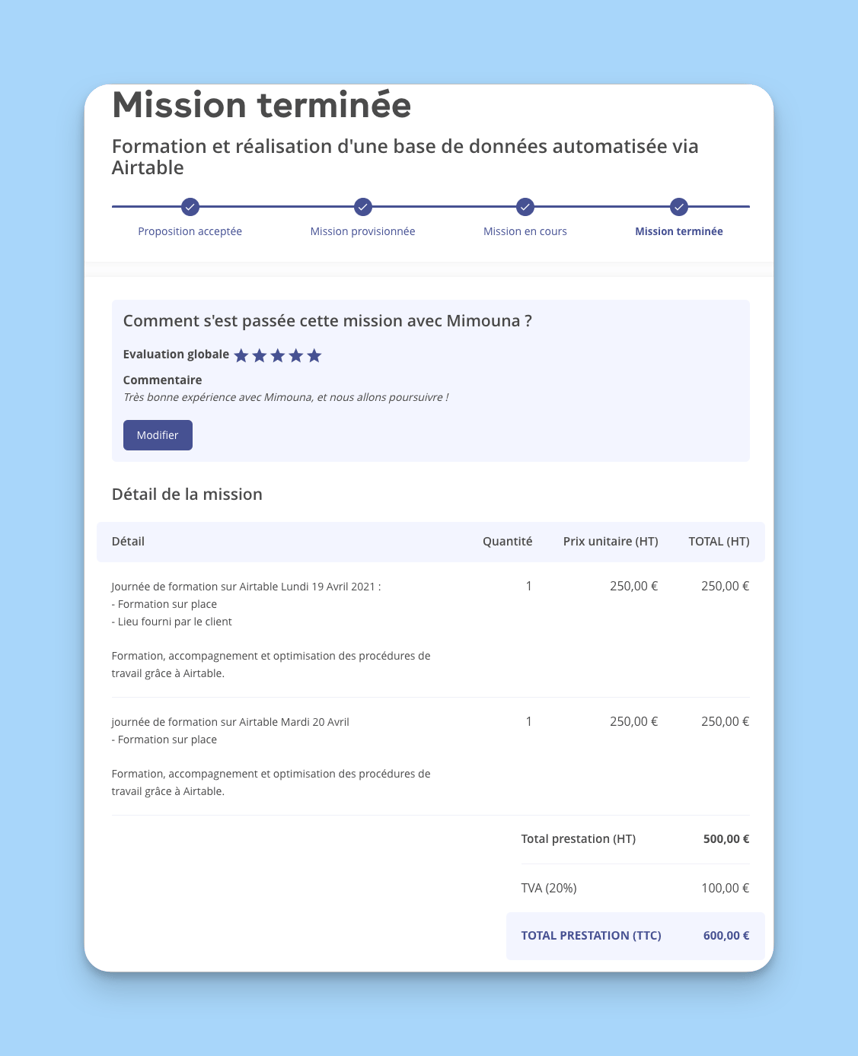Screen dimensions: 858x1056
Task: Click the checkmark icon above "Mission en cours"
Action: 524,207
